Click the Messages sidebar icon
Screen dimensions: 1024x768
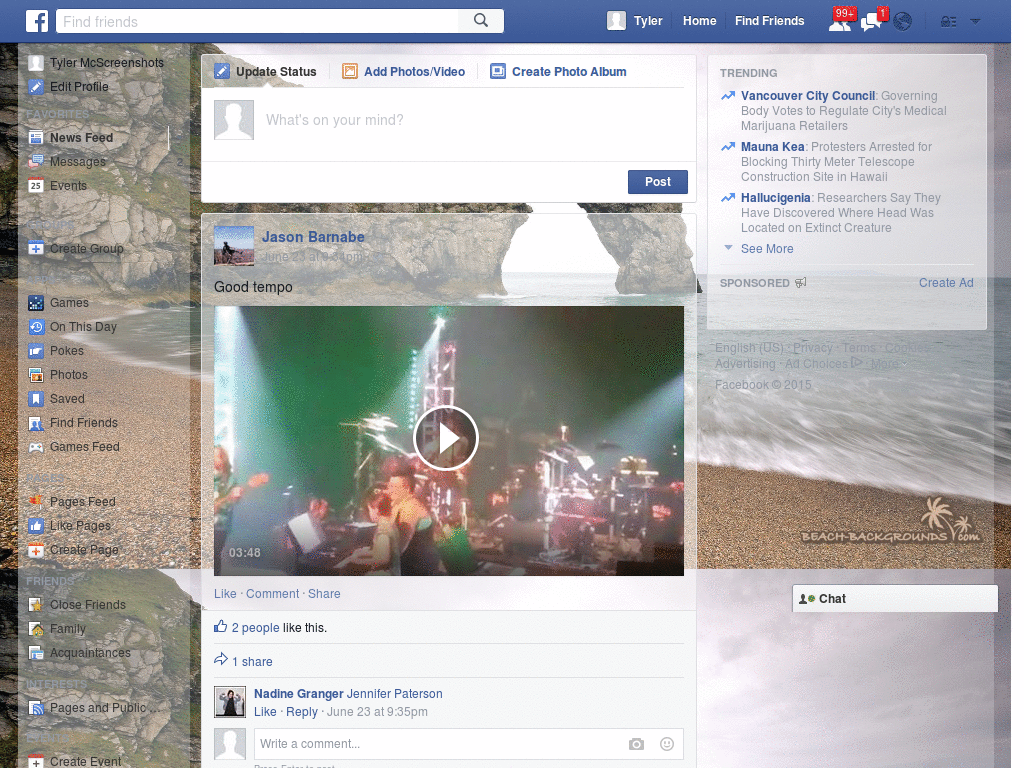[x=36, y=161]
